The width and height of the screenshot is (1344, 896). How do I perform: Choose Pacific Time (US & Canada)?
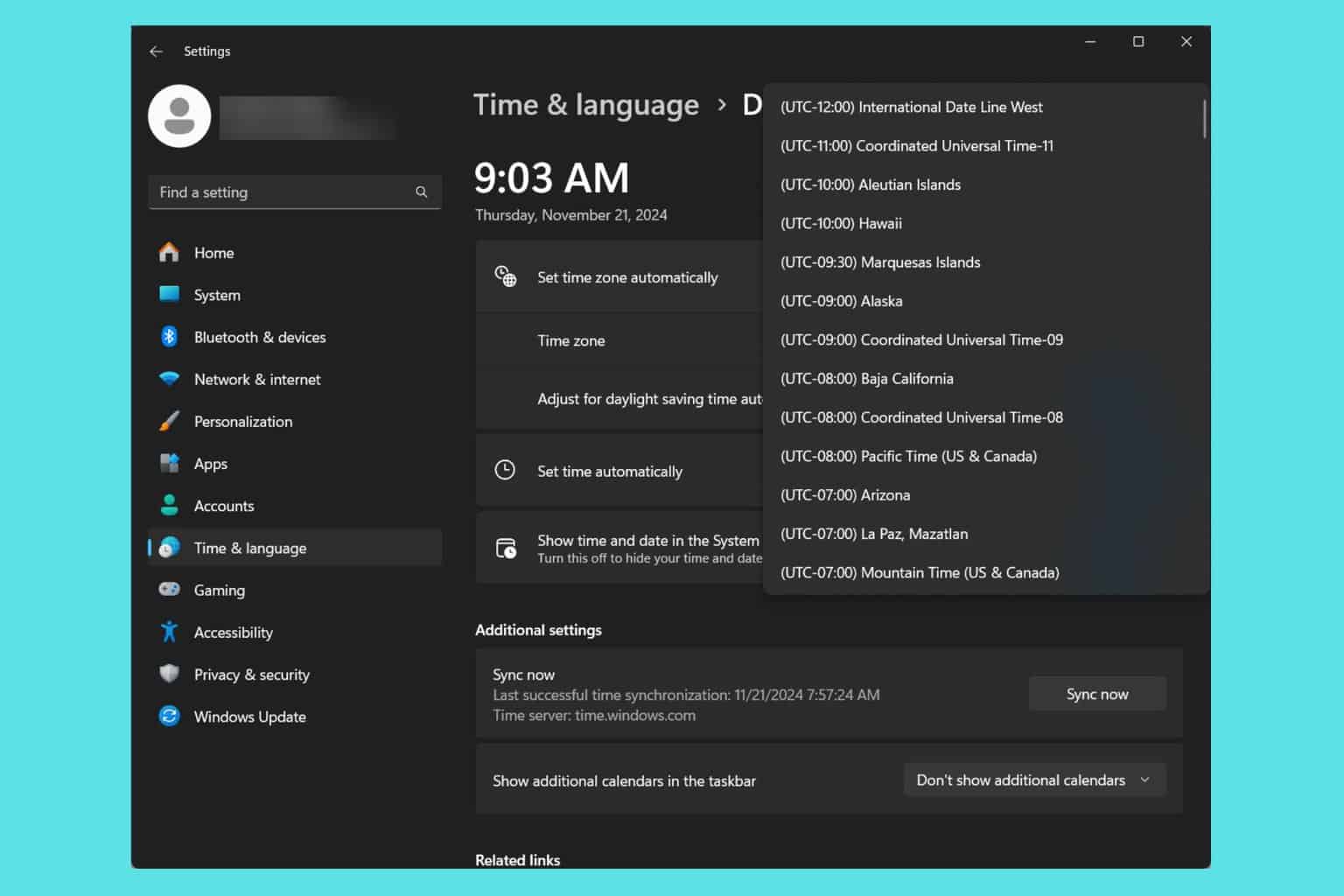tap(986, 456)
